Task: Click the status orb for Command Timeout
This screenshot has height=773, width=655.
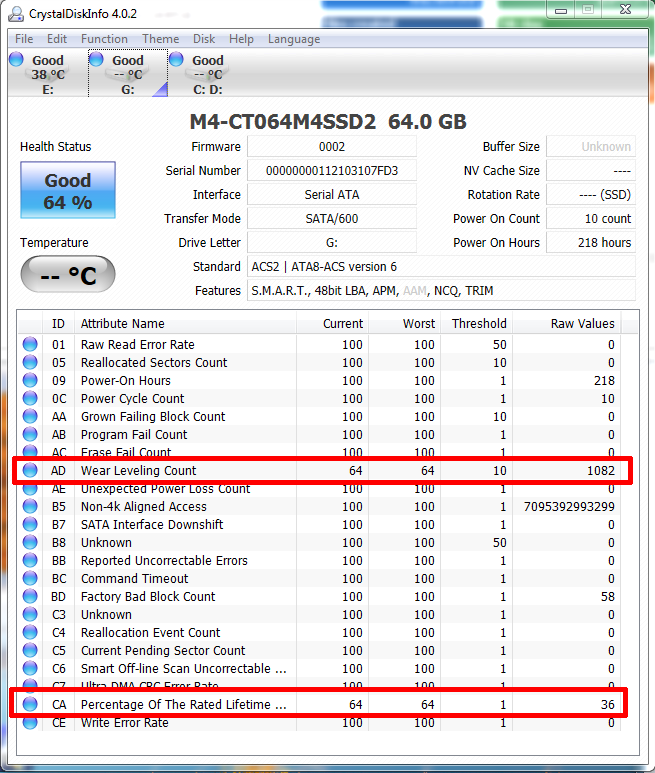Action: tap(30, 578)
